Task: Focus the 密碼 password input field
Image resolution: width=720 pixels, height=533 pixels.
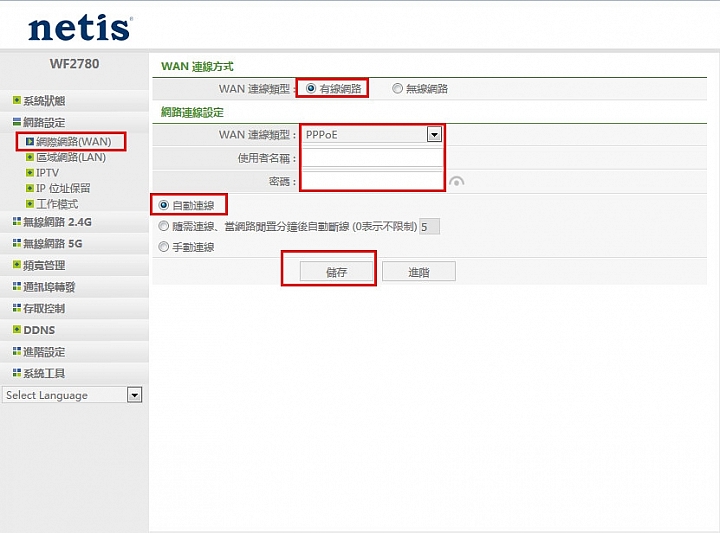Action: click(372, 181)
